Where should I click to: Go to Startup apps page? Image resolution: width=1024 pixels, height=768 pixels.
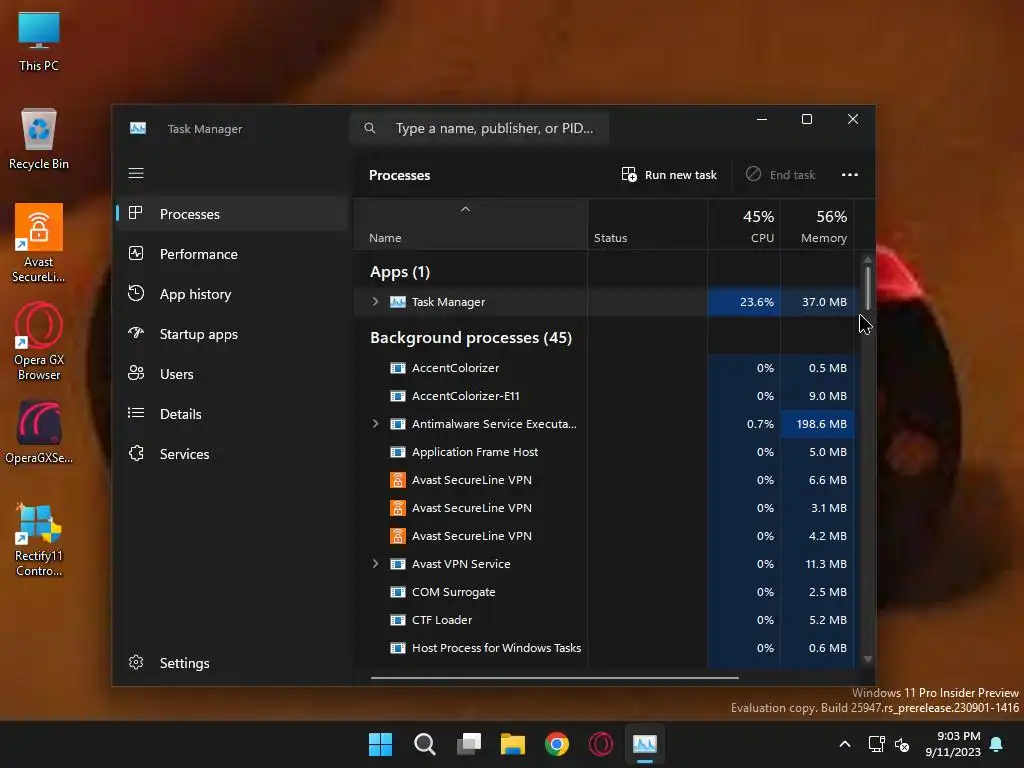[232, 334]
